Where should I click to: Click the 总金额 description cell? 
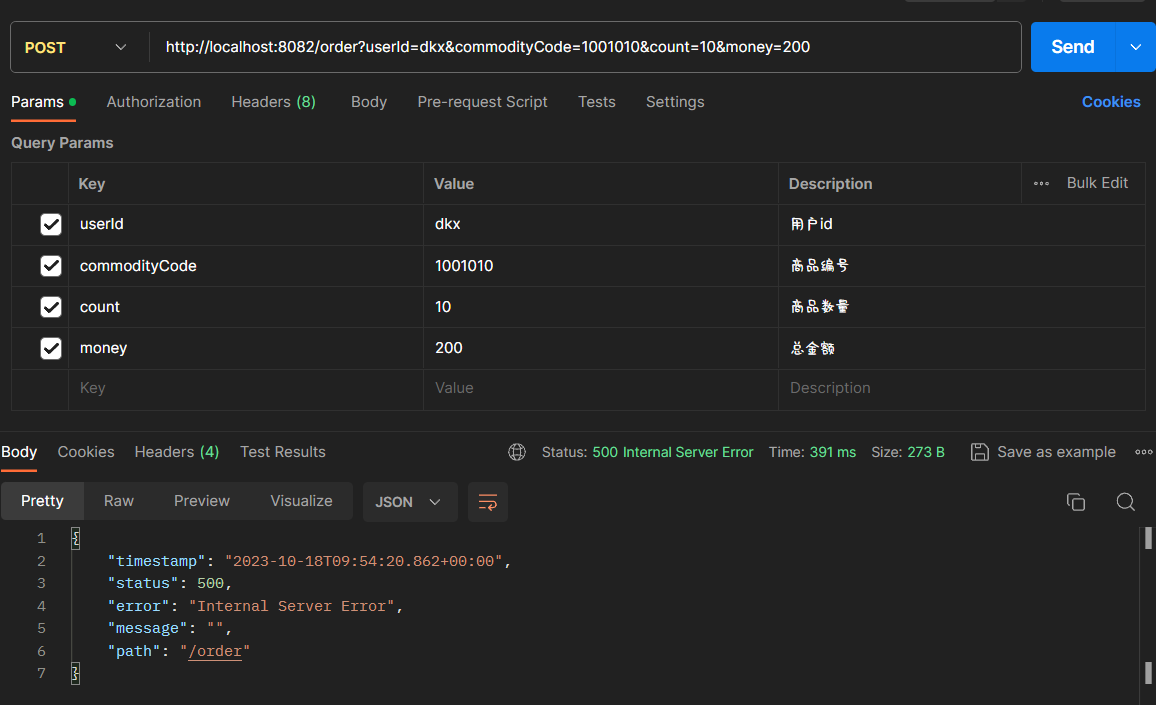coord(961,348)
